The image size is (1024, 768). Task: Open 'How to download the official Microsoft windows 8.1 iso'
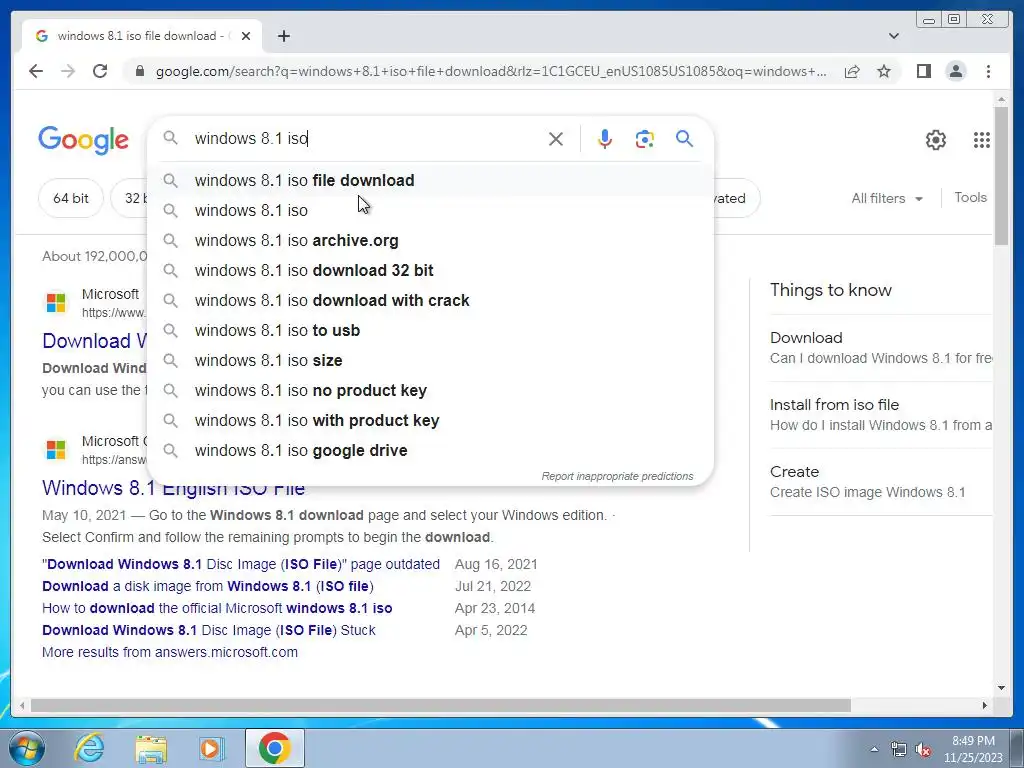[217, 608]
